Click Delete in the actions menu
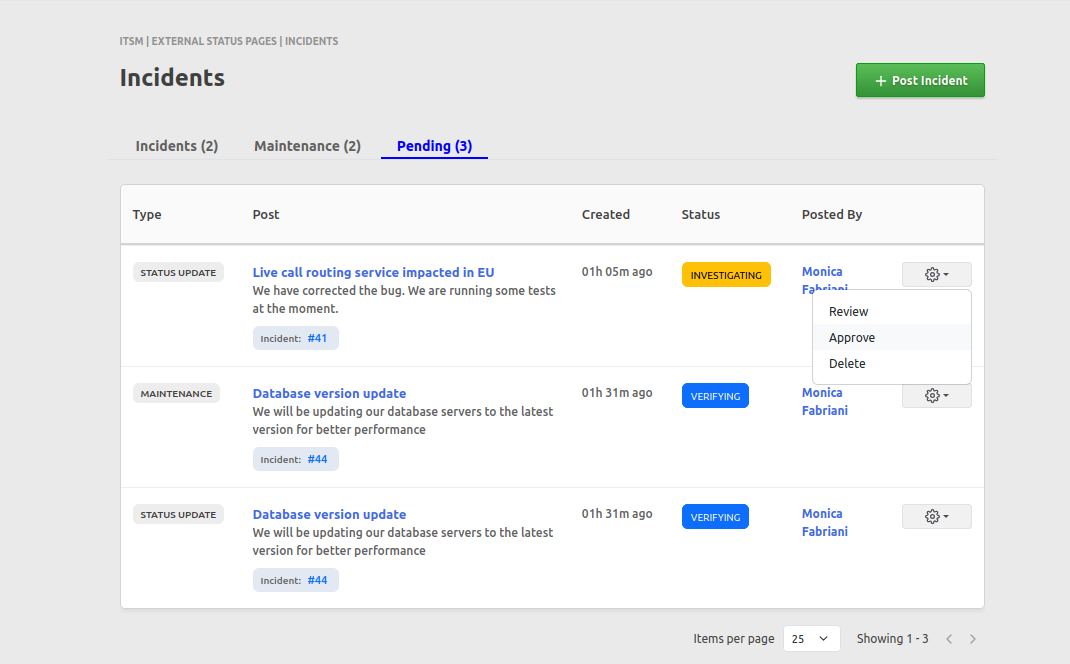The height and width of the screenshot is (664, 1070). pos(847,364)
